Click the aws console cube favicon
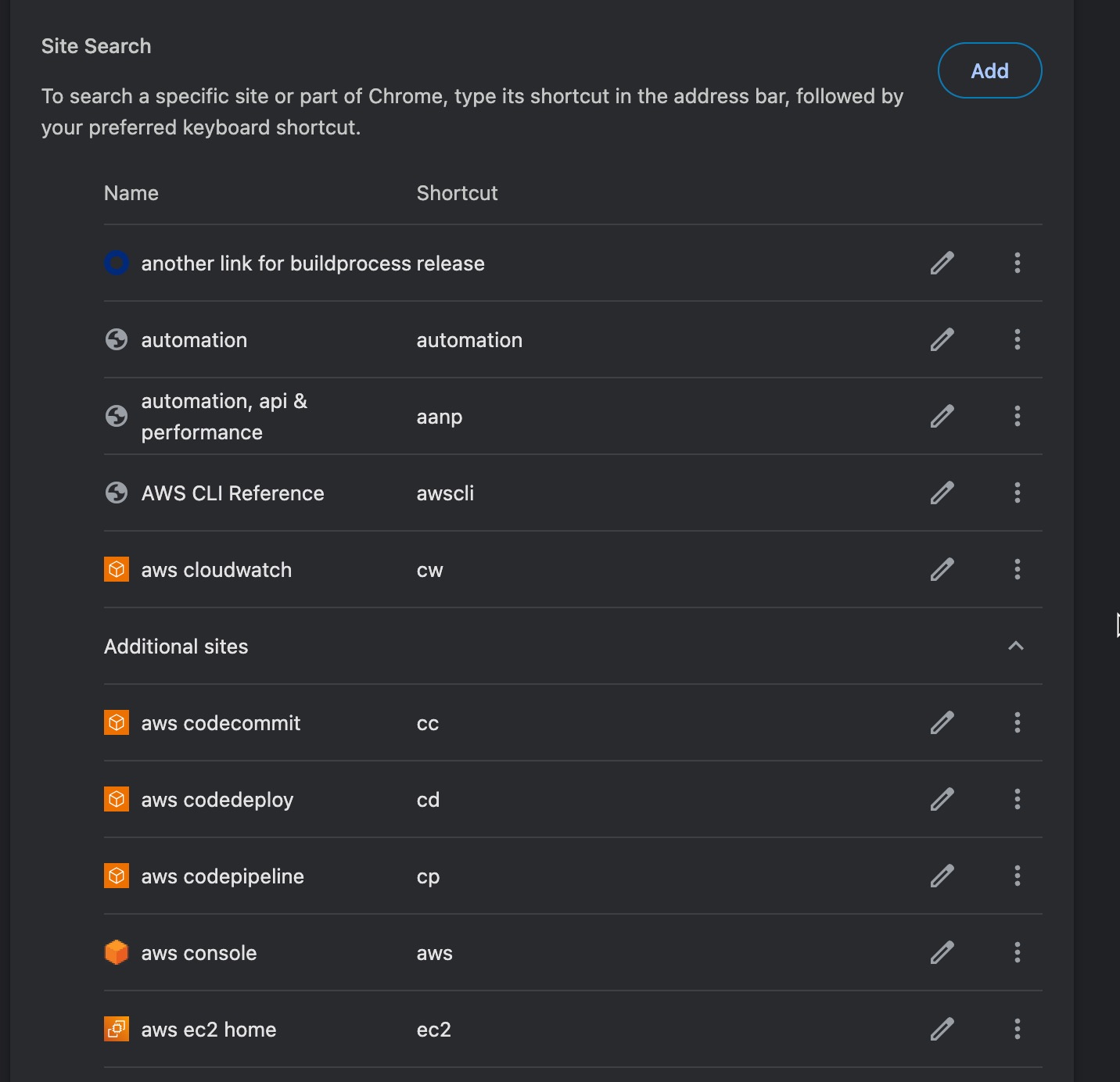This screenshot has width=1120, height=1082. click(117, 952)
